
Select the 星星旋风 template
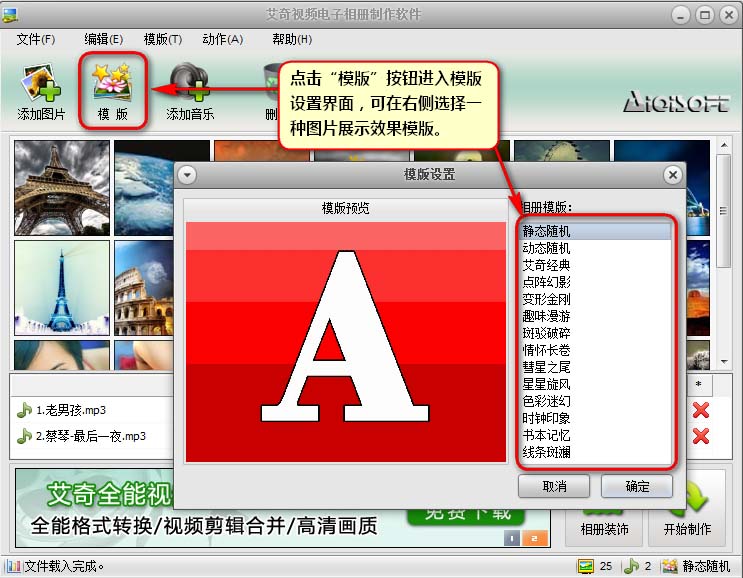tap(596, 384)
